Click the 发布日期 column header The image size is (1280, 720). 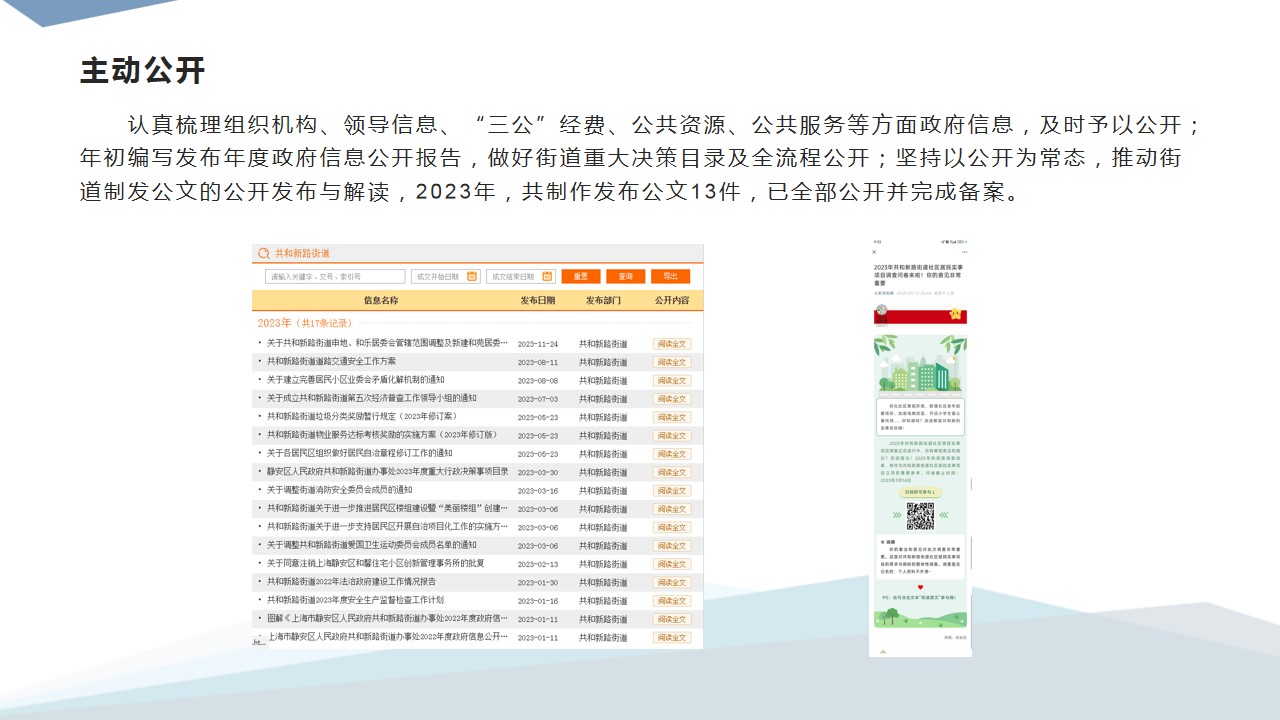[537, 300]
